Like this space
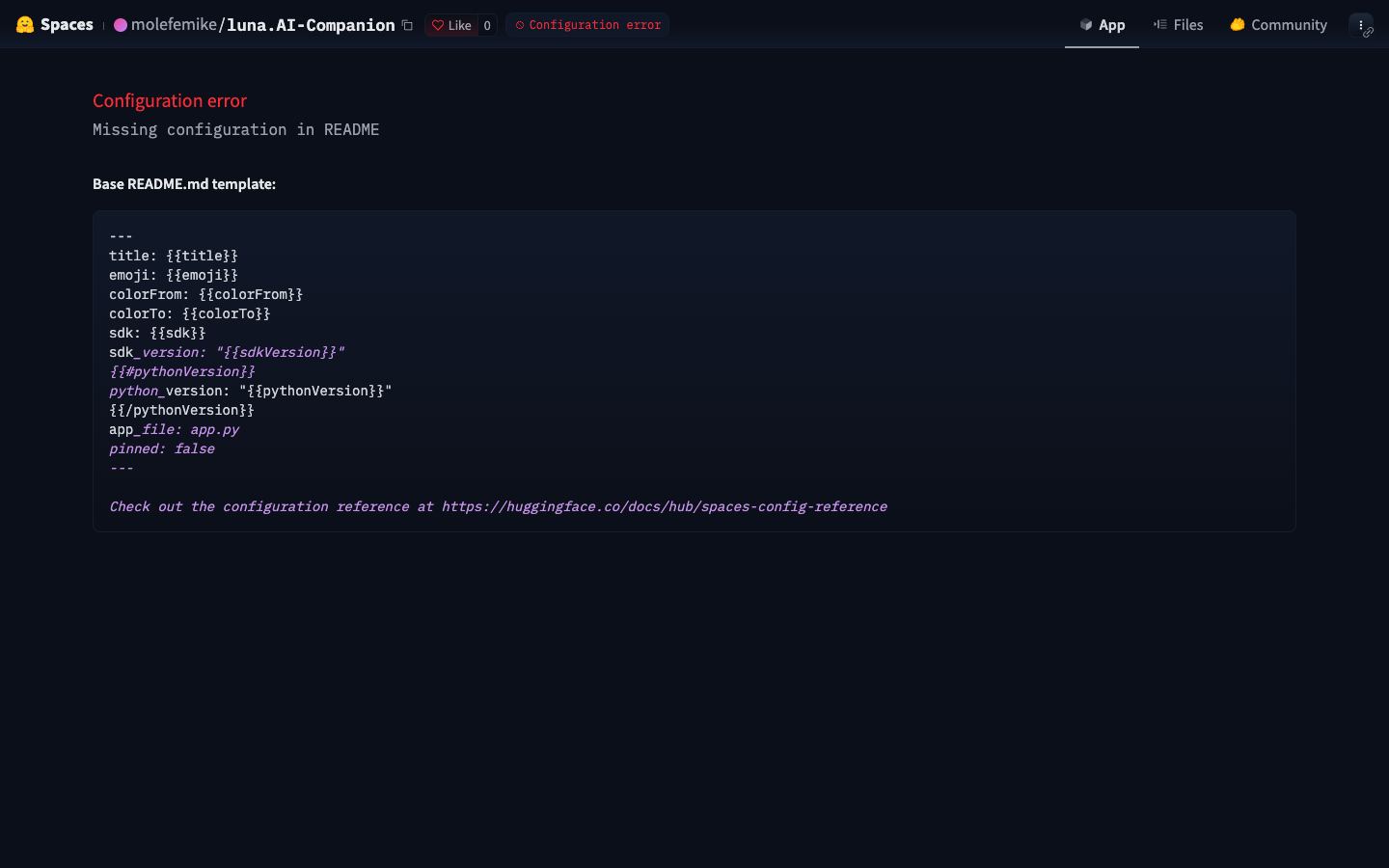 coord(451,25)
